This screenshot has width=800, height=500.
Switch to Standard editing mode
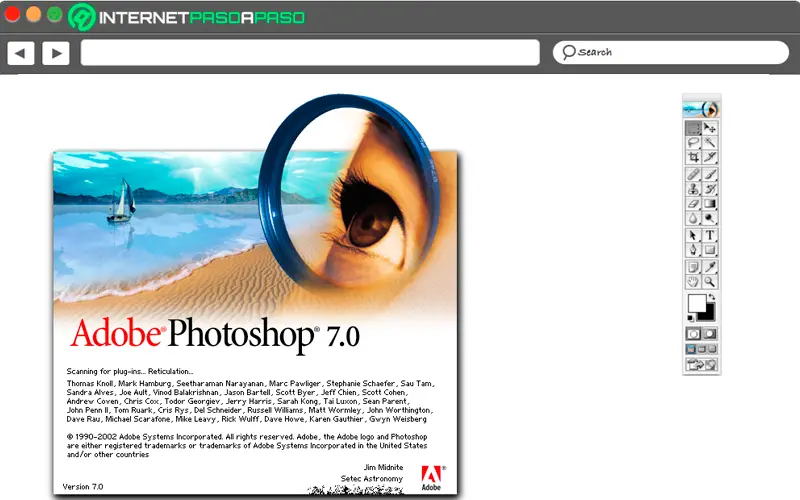[x=693, y=334]
